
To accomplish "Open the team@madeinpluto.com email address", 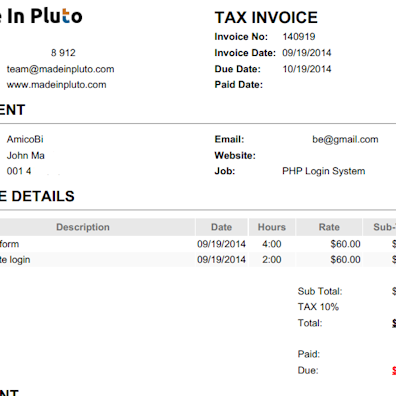I will tap(60, 69).
